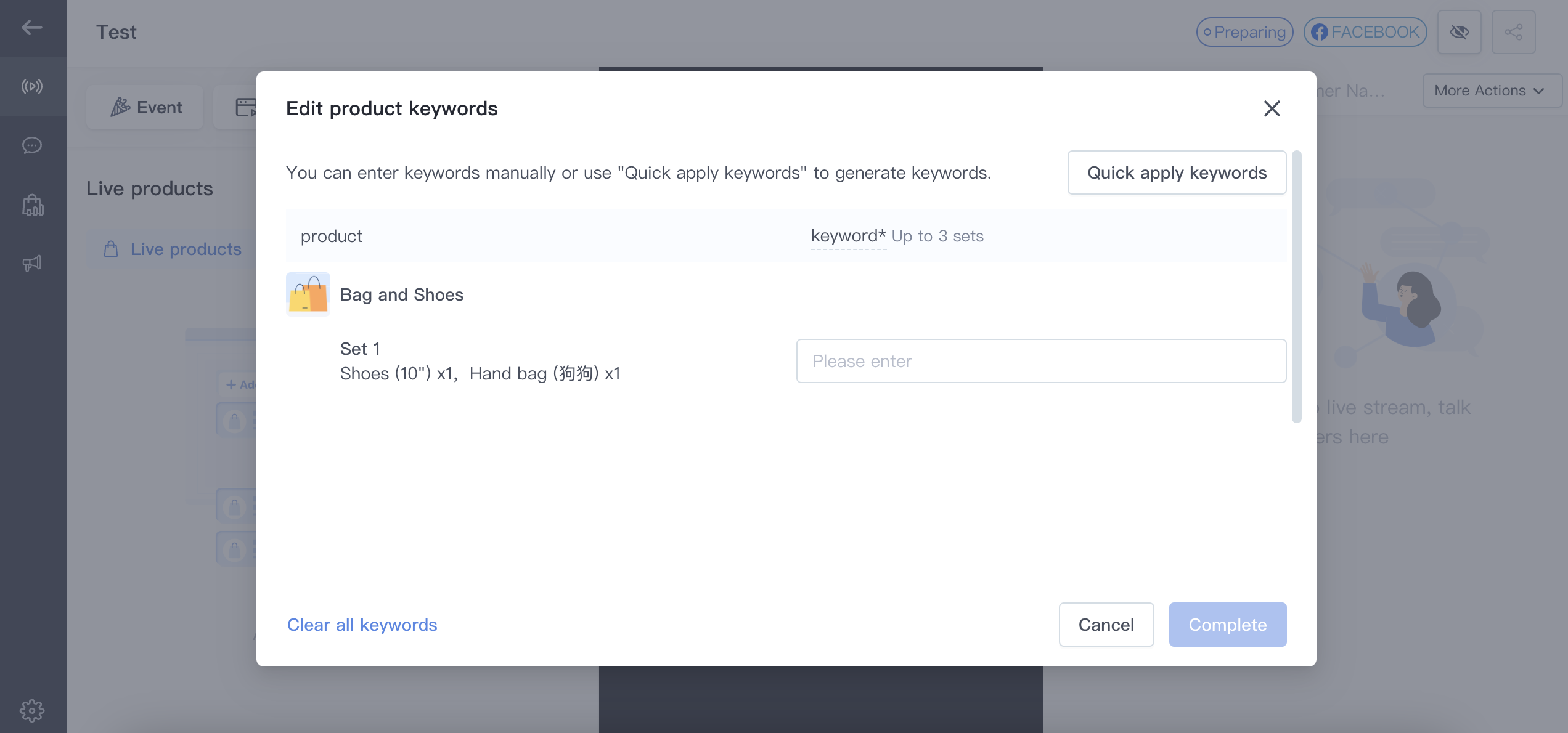The width and height of the screenshot is (1568, 733).
Task: Open the live broadcast sidebar icon
Action: (32, 86)
